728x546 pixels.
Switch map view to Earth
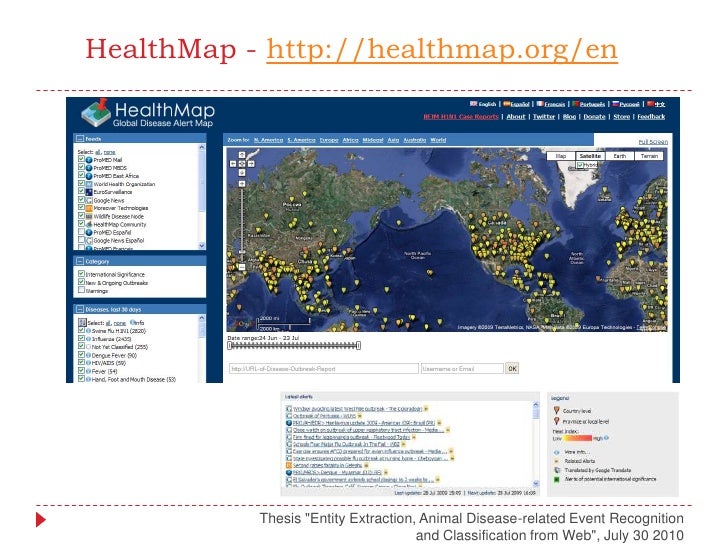click(x=620, y=156)
